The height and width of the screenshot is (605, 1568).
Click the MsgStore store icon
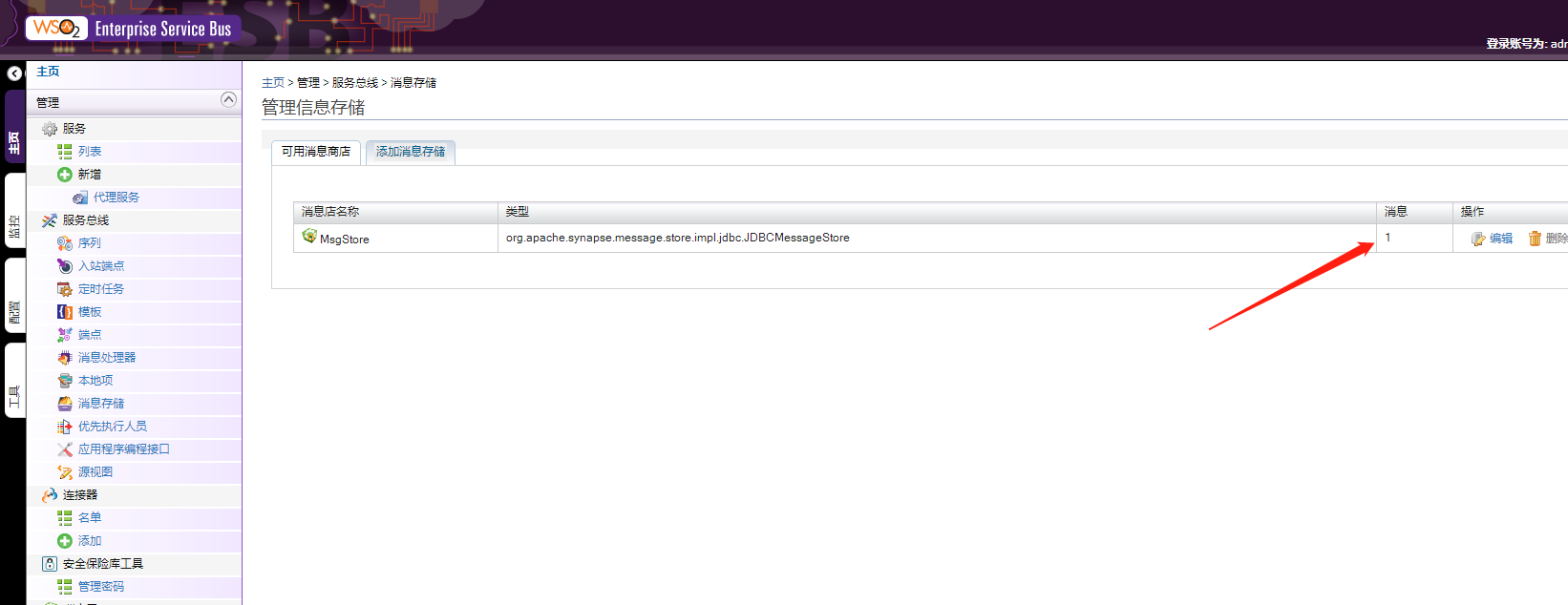pyautogui.click(x=309, y=236)
